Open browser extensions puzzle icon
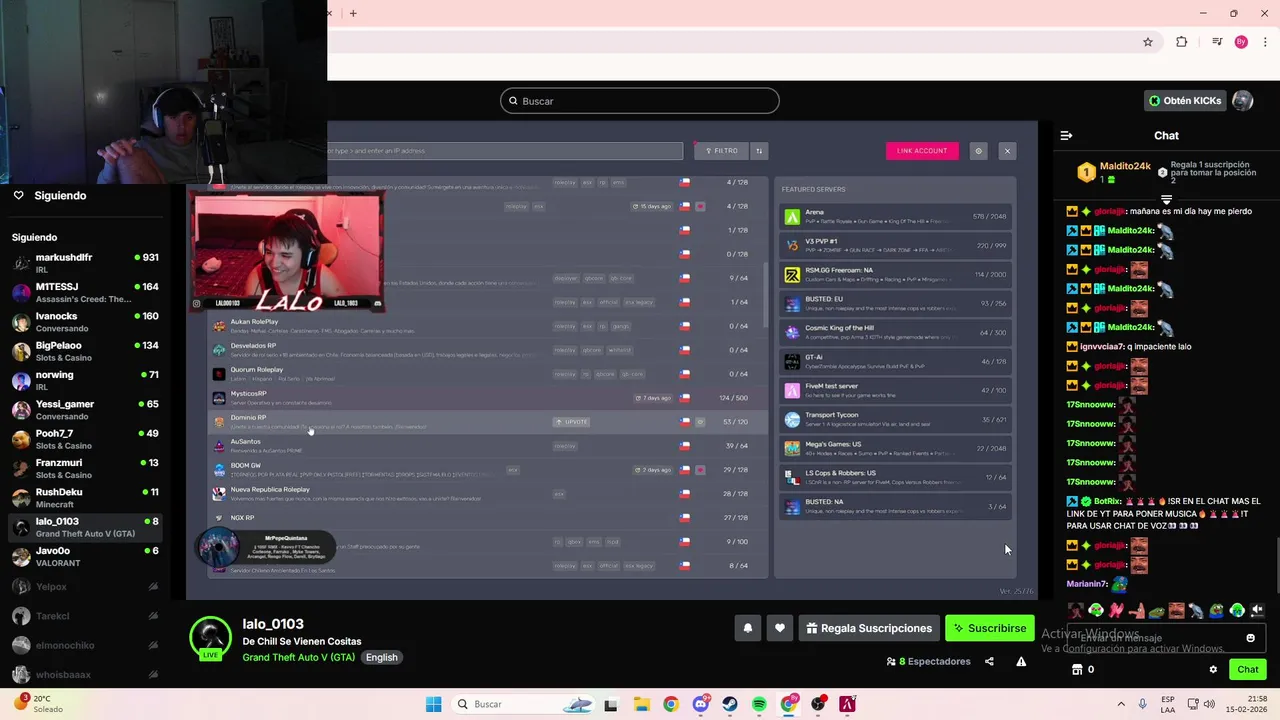Screen dimensions: 1280x720 point(1181,42)
